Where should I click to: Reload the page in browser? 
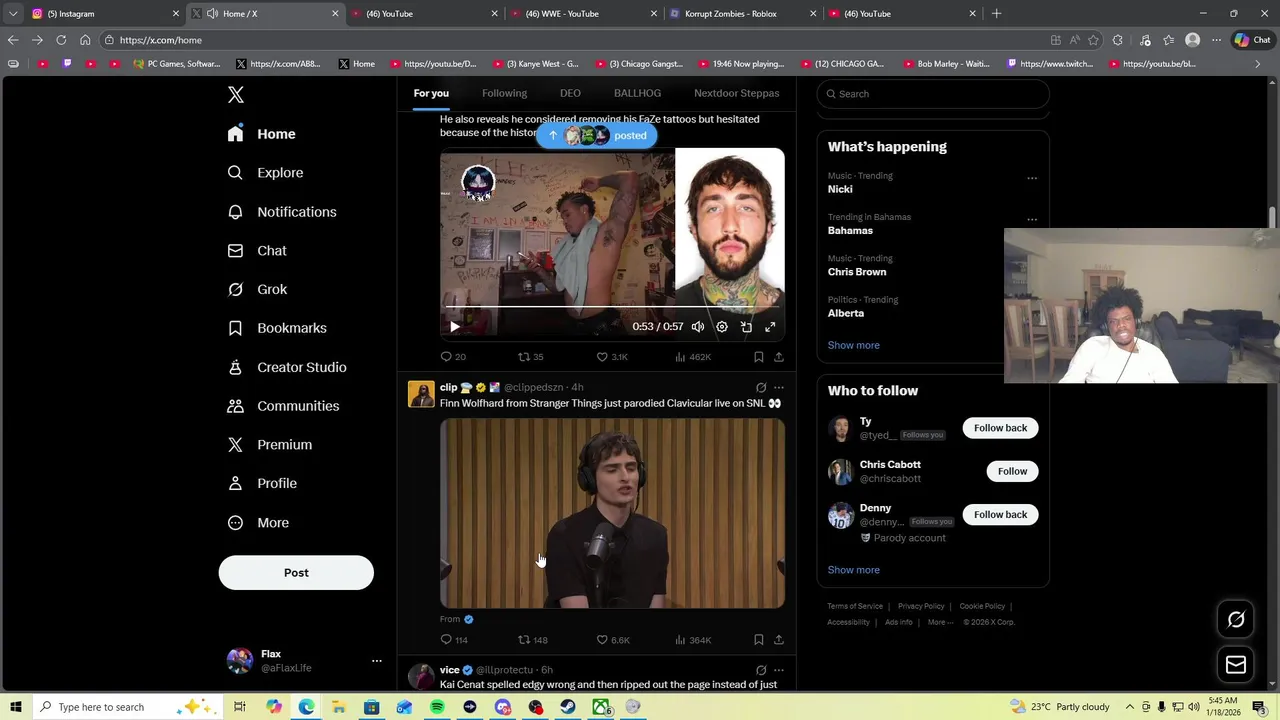61,40
